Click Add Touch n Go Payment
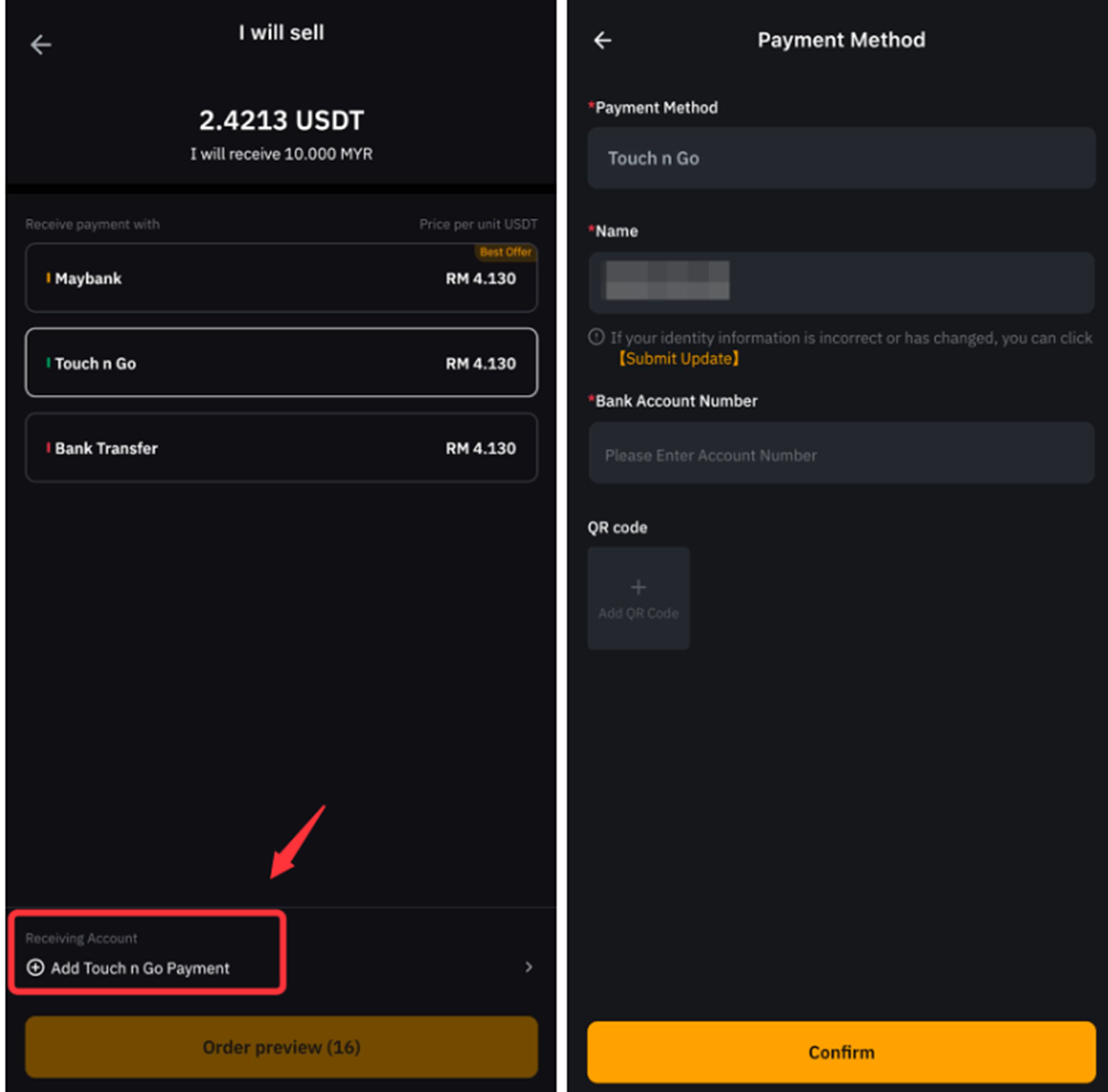The width and height of the screenshot is (1108, 1092). pyautogui.click(x=141, y=968)
